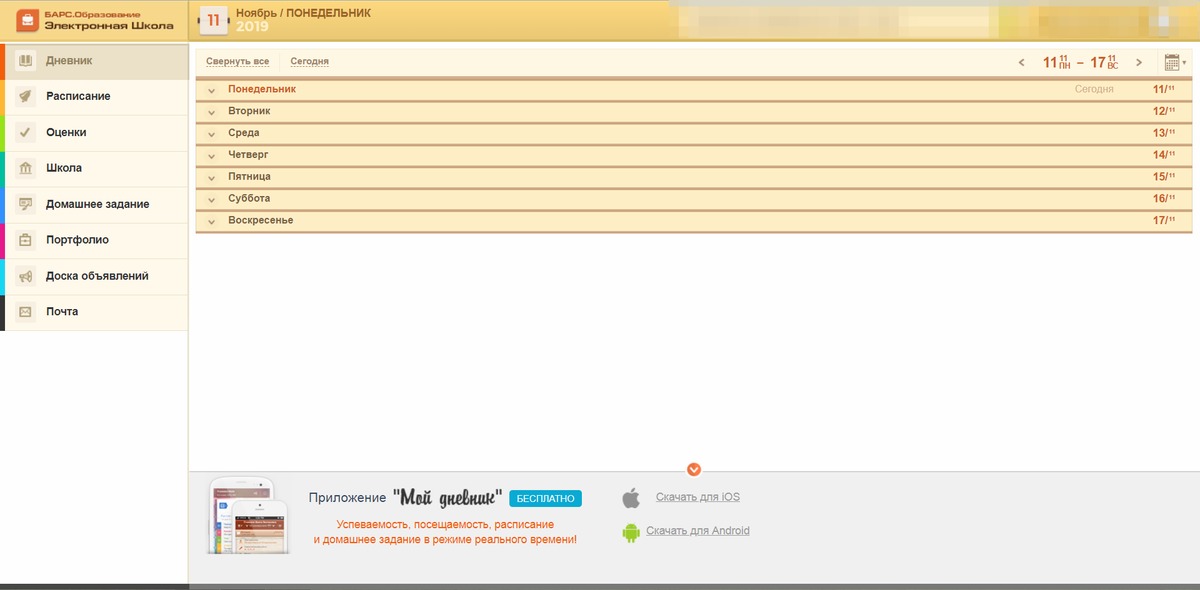Open the Оценки menu item
Image resolution: width=1200 pixels, height=590 pixels.
click(x=95, y=133)
